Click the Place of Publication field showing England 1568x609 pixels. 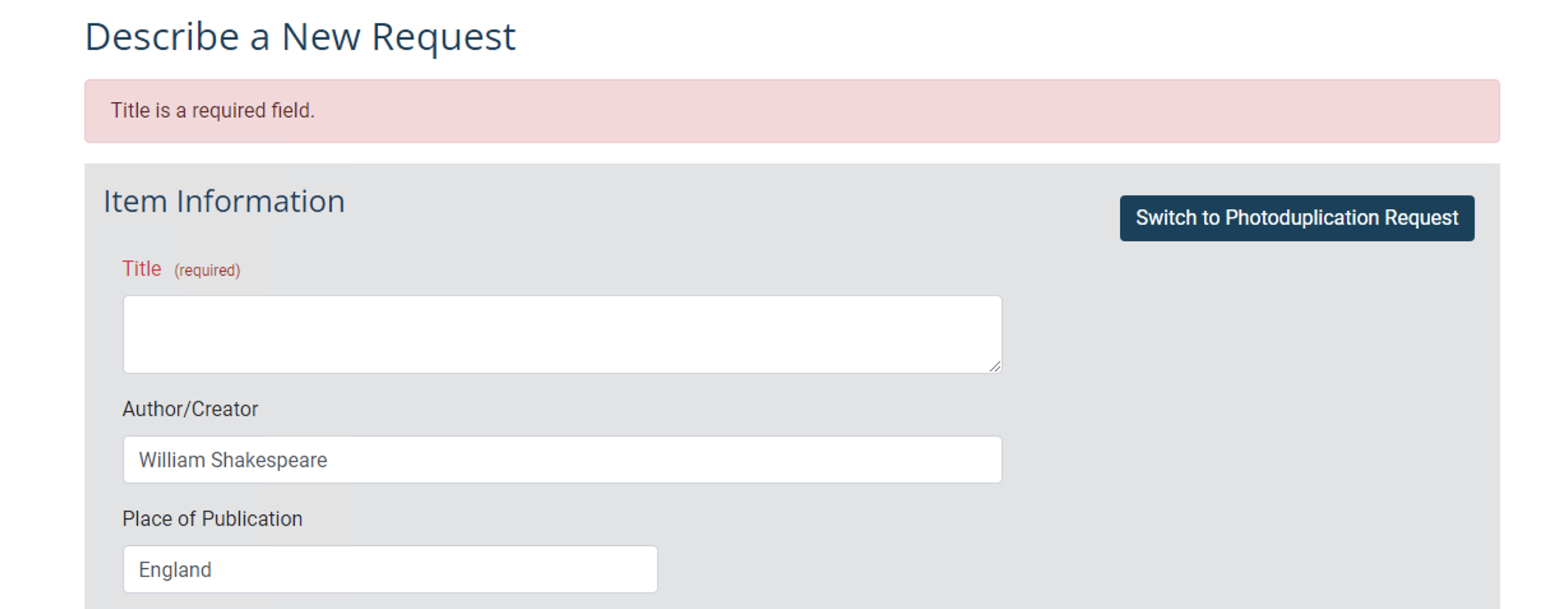coord(389,569)
